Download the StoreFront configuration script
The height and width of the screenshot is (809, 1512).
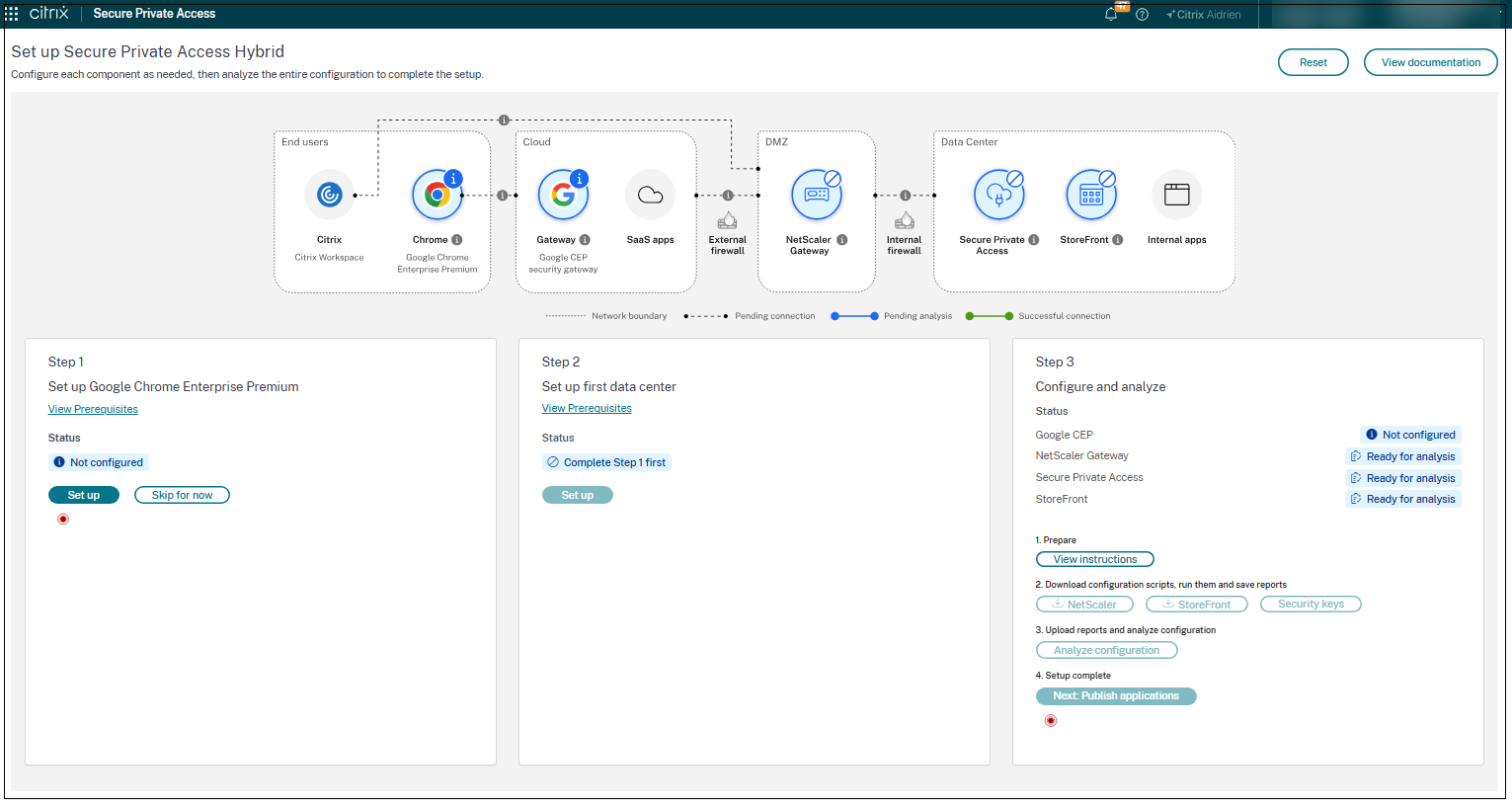(1197, 605)
